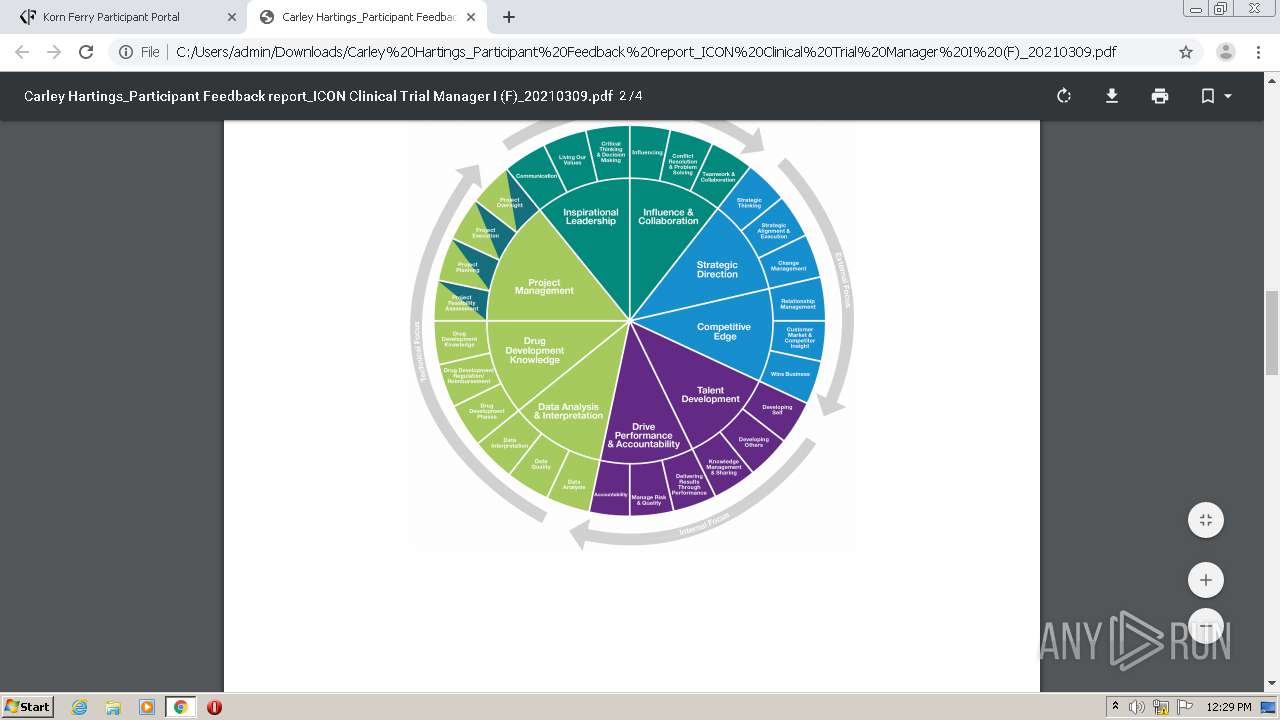This screenshot has width=1280, height=720.
Task: Click the Manage Risk & Quality segment
Action: (648, 500)
